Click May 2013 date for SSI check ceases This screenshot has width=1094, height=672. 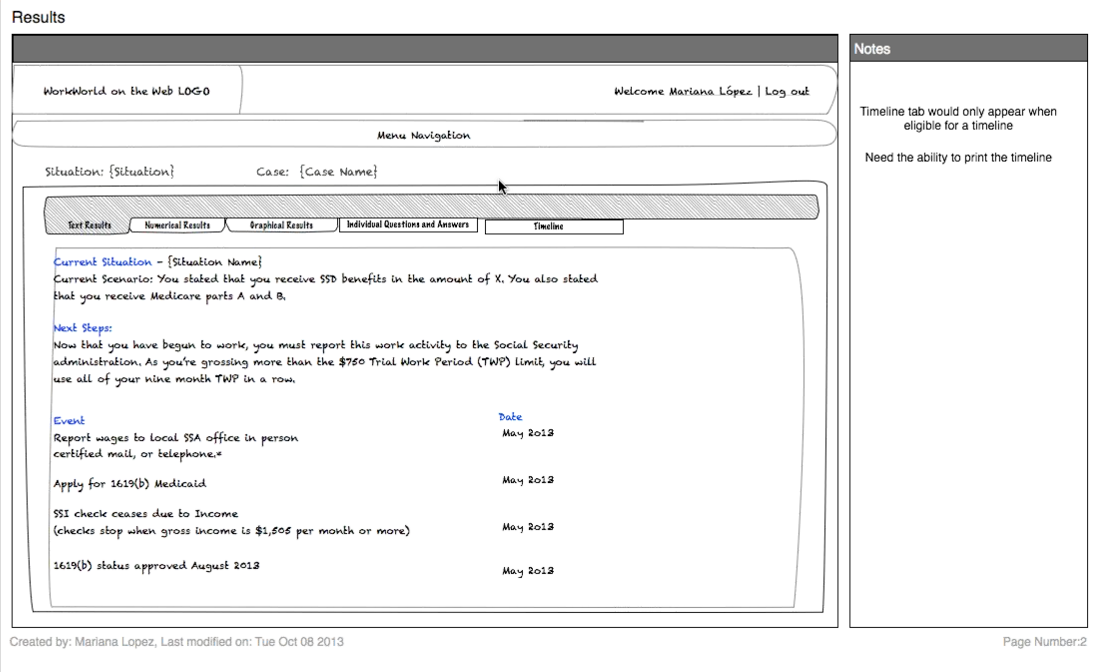[x=528, y=526]
